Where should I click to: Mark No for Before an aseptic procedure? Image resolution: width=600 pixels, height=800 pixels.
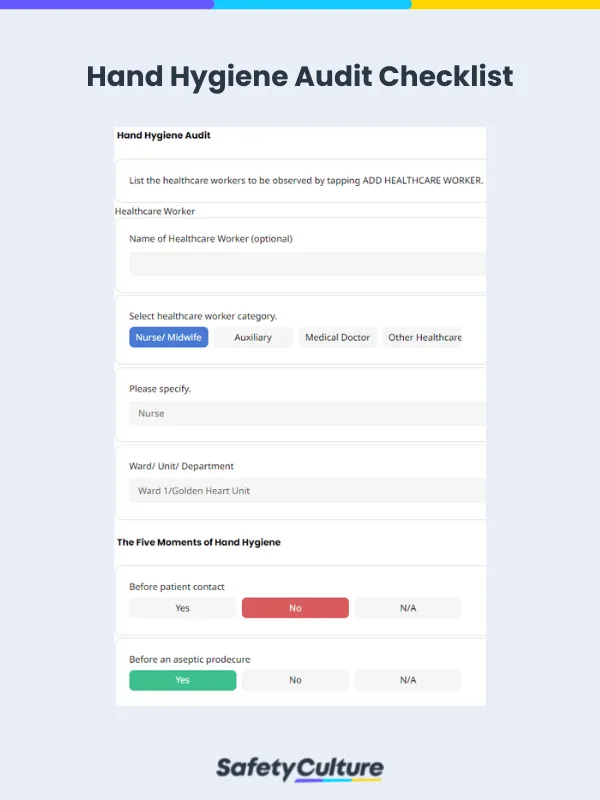(295, 680)
